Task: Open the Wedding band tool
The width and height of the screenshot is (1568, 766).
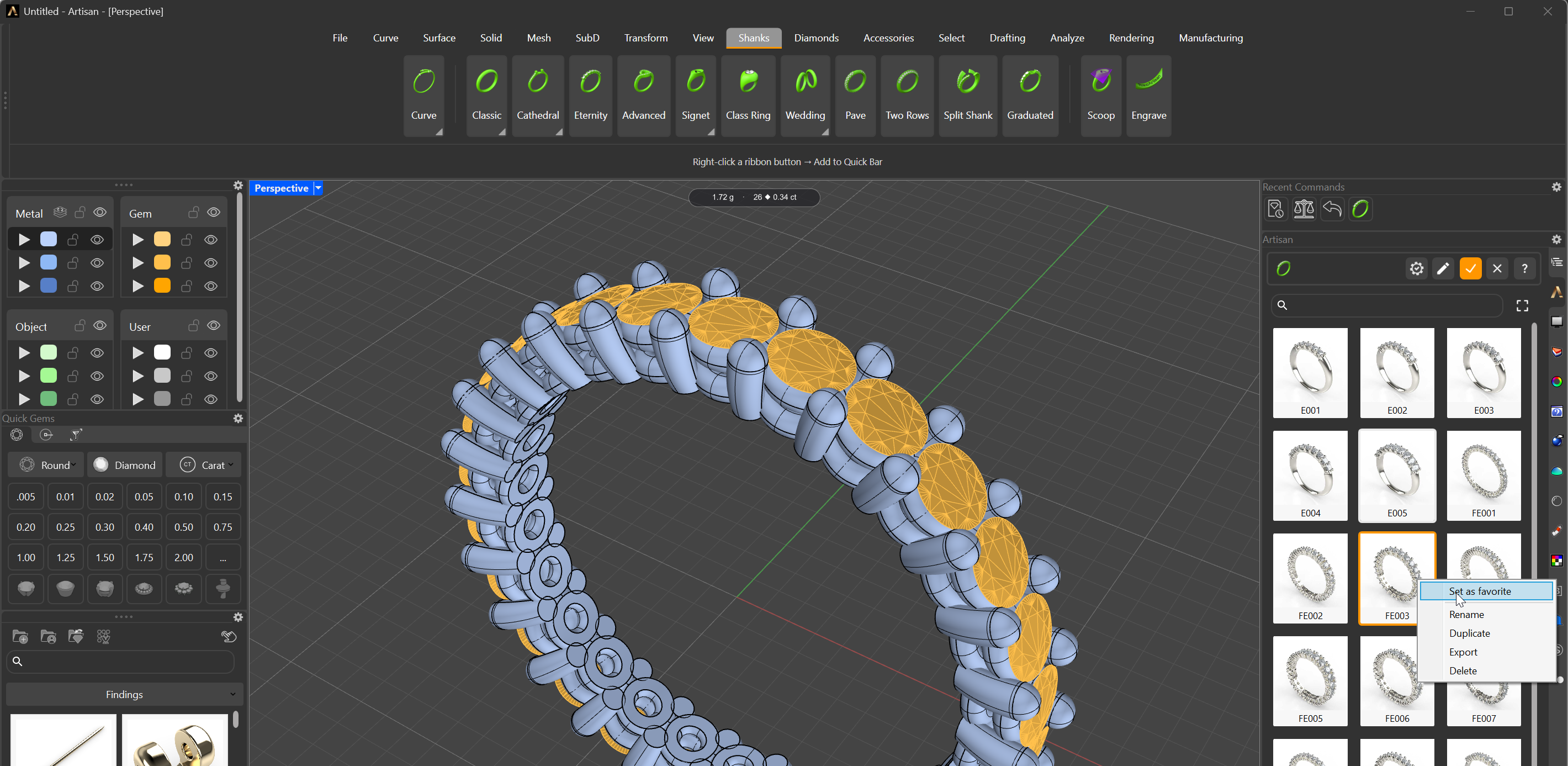Action: (806, 96)
